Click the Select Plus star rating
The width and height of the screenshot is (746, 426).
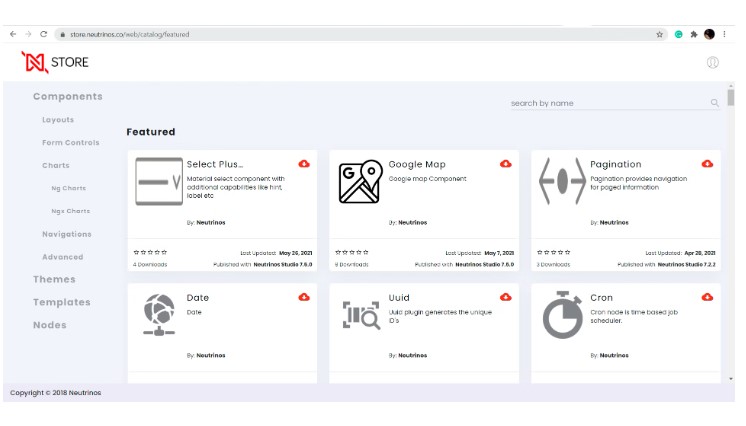(150, 252)
